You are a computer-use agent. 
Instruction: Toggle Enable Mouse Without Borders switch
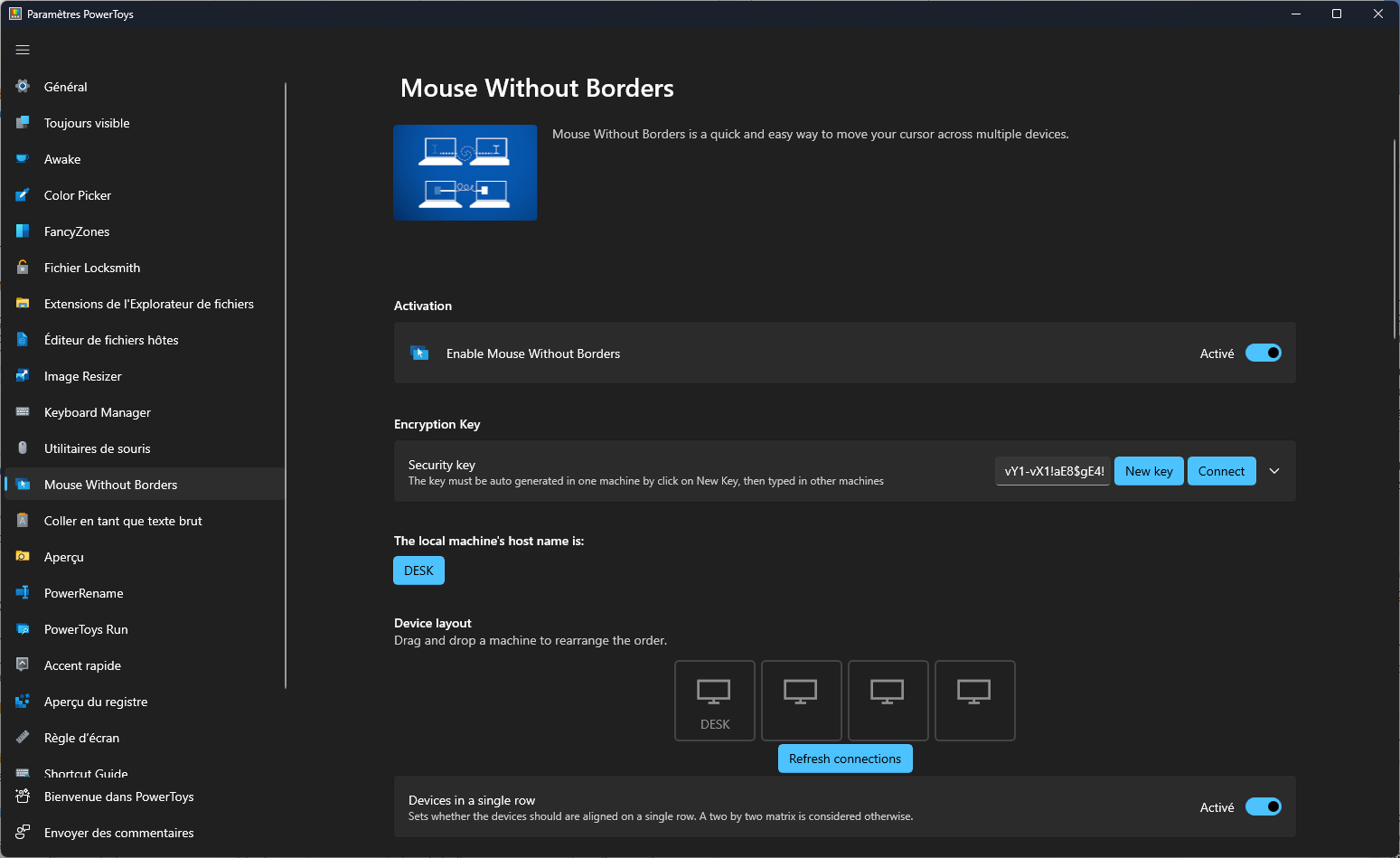click(1263, 353)
